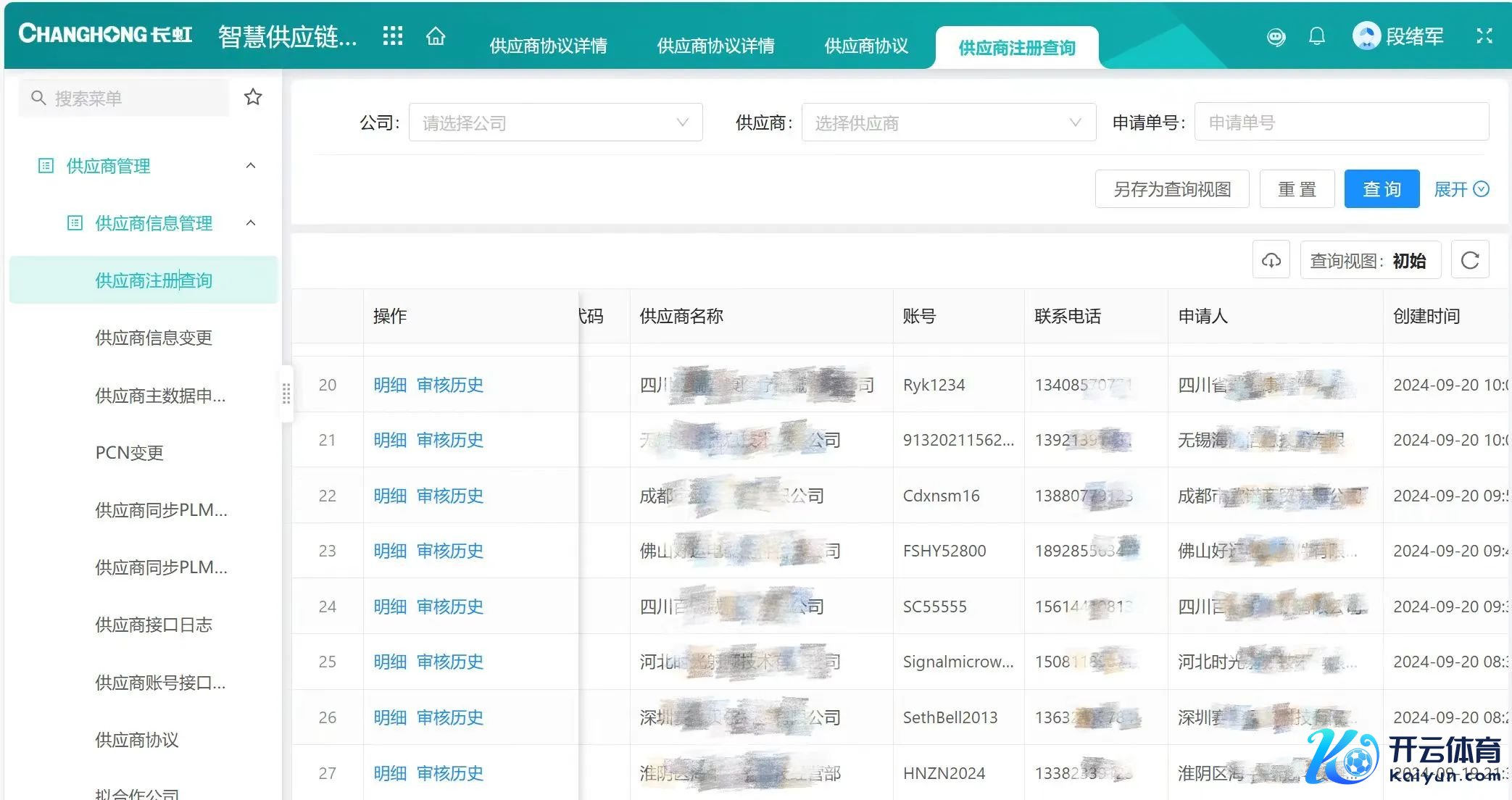The width and height of the screenshot is (1512, 800).
Task: Click the cloud download export icon
Action: tap(1271, 260)
